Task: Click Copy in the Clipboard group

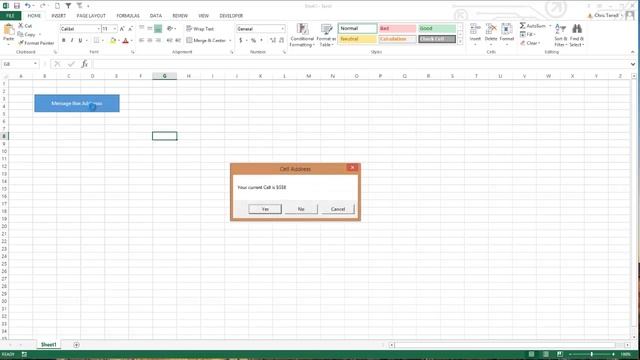Action: pyautogui.click(x=27, y=34)
